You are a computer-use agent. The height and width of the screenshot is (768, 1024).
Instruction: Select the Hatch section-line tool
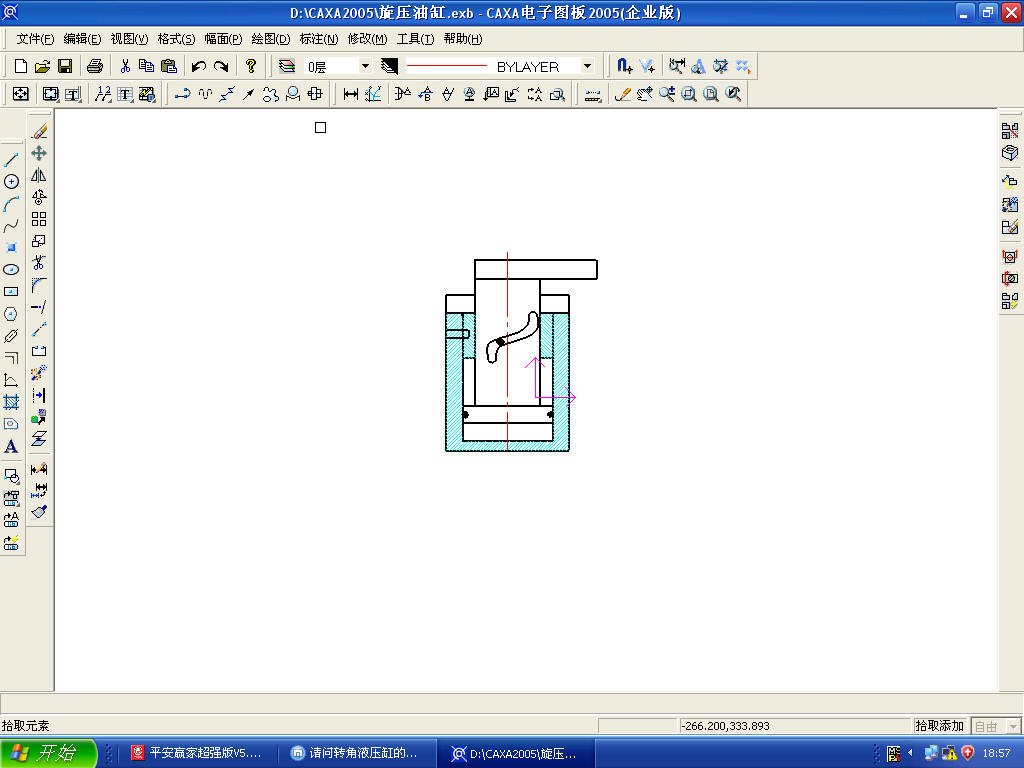point(11,402)
